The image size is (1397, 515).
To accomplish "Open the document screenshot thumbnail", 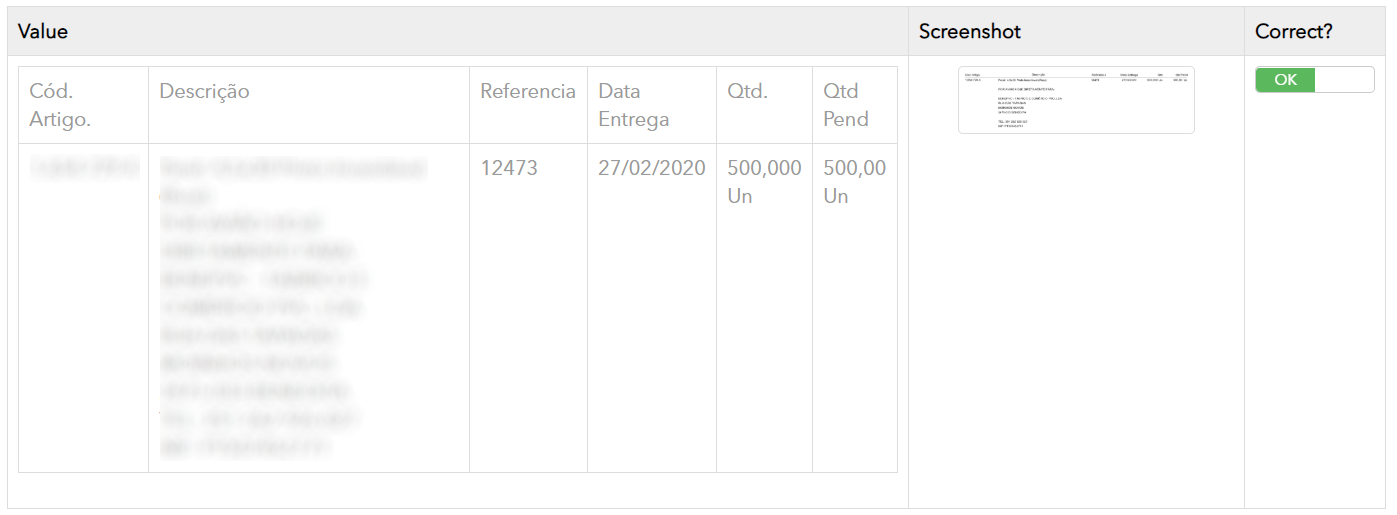I will 1076,100.
